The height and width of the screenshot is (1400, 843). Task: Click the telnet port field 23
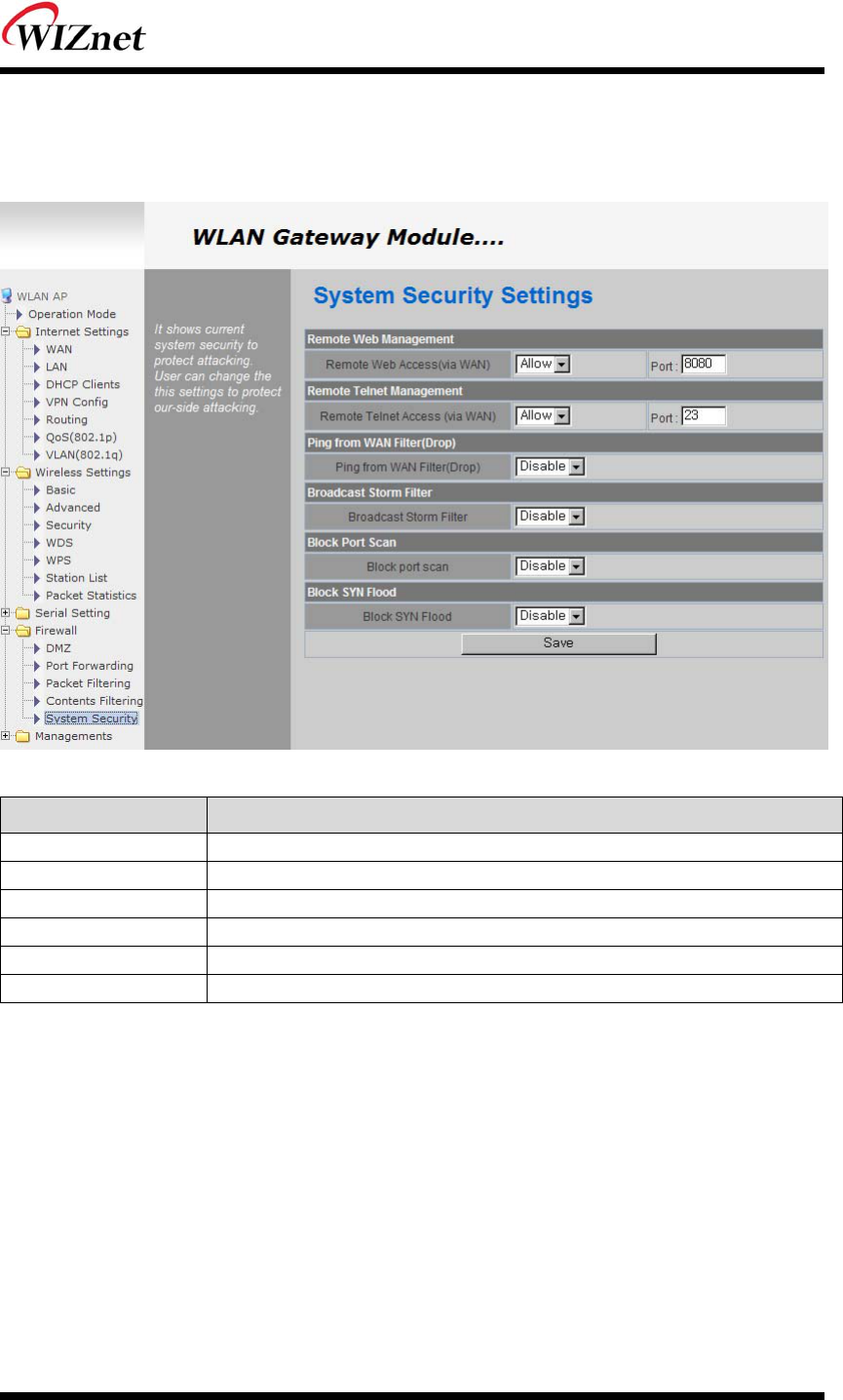tap(704, 415)
